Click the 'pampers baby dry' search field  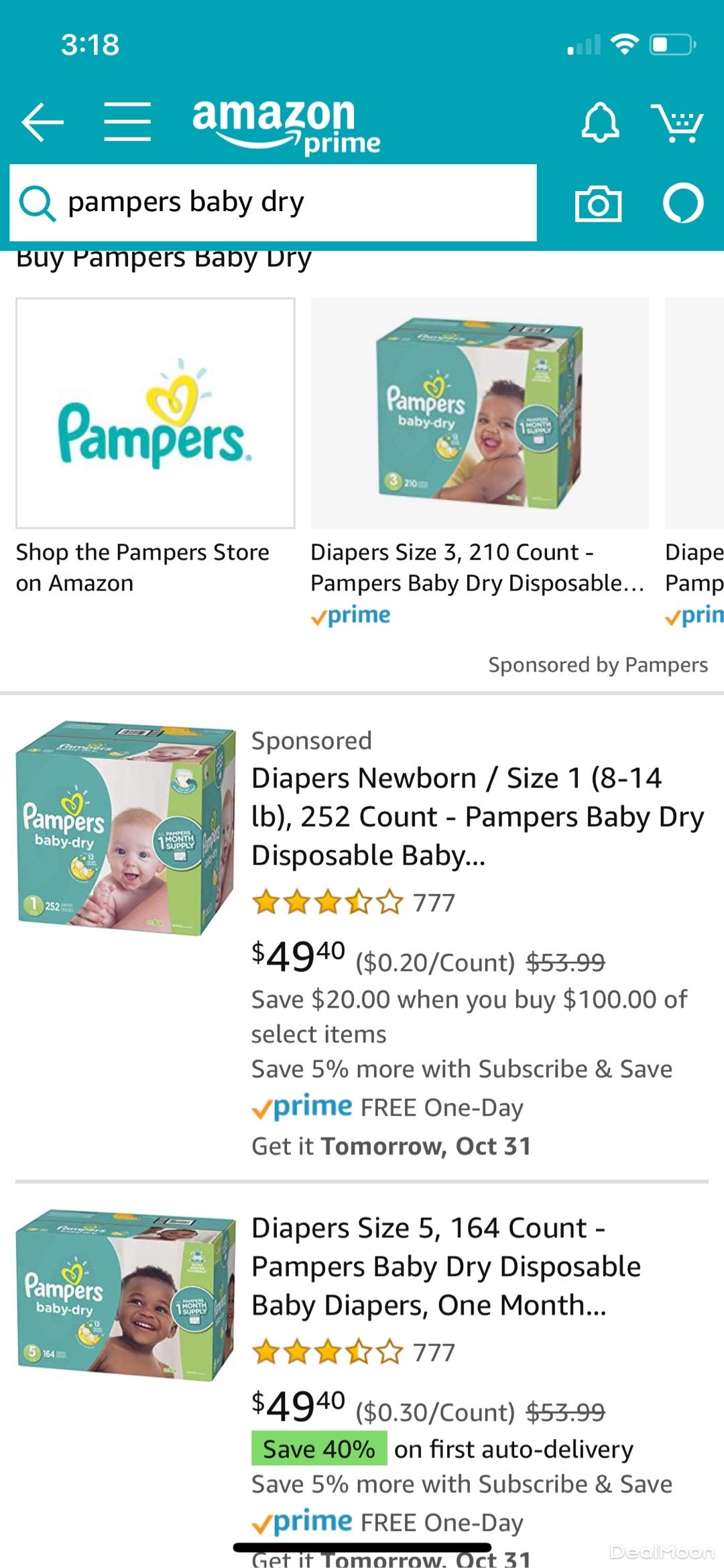(295, 202)
